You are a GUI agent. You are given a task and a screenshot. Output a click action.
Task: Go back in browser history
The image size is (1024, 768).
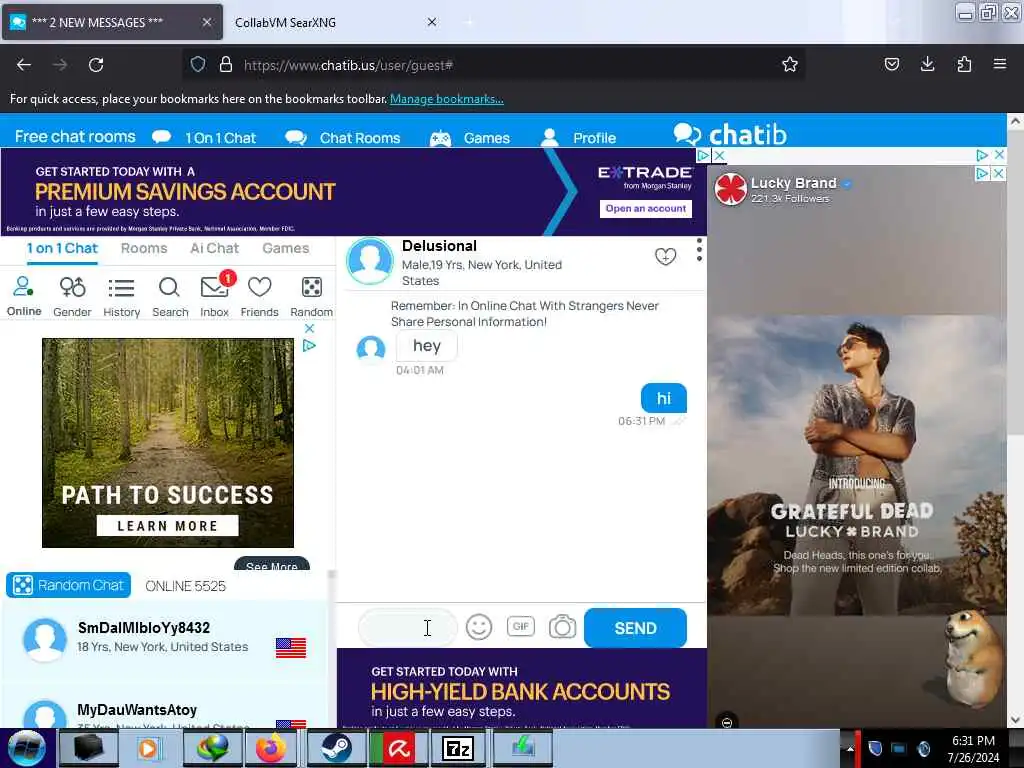[x=24, y=65]
